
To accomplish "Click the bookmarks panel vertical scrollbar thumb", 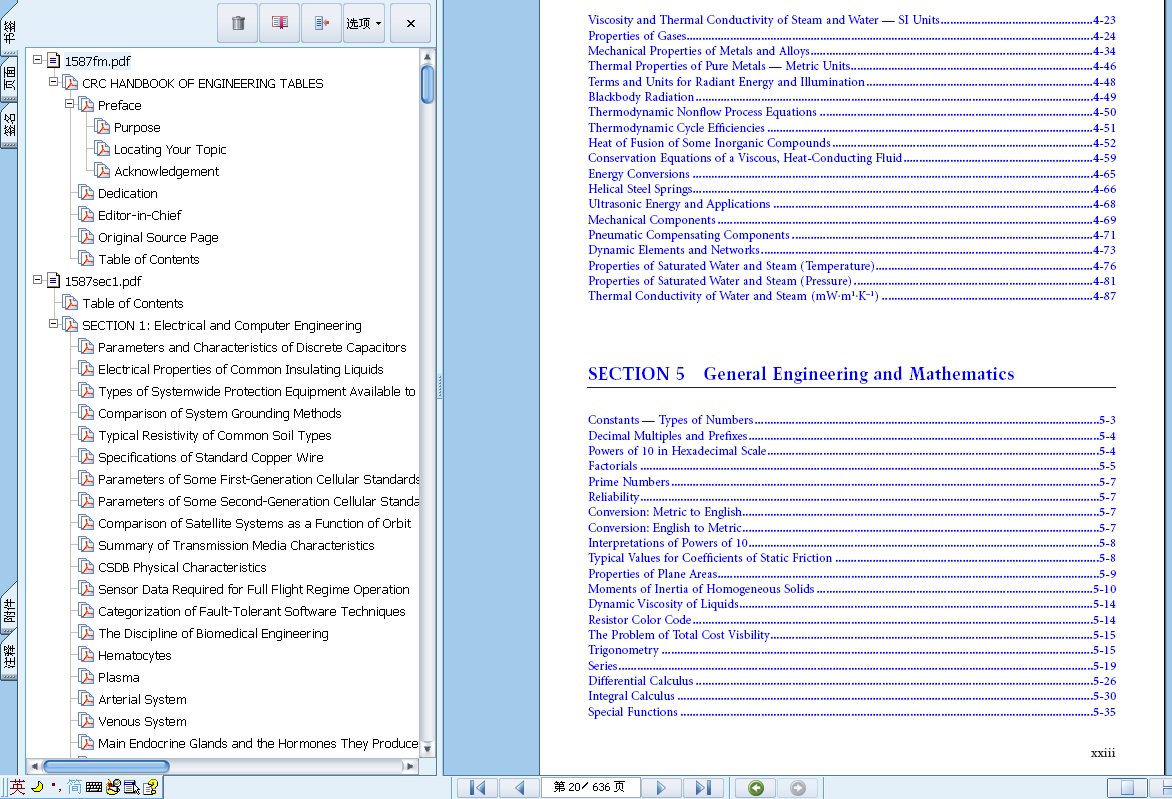I will tap(428, 84).
